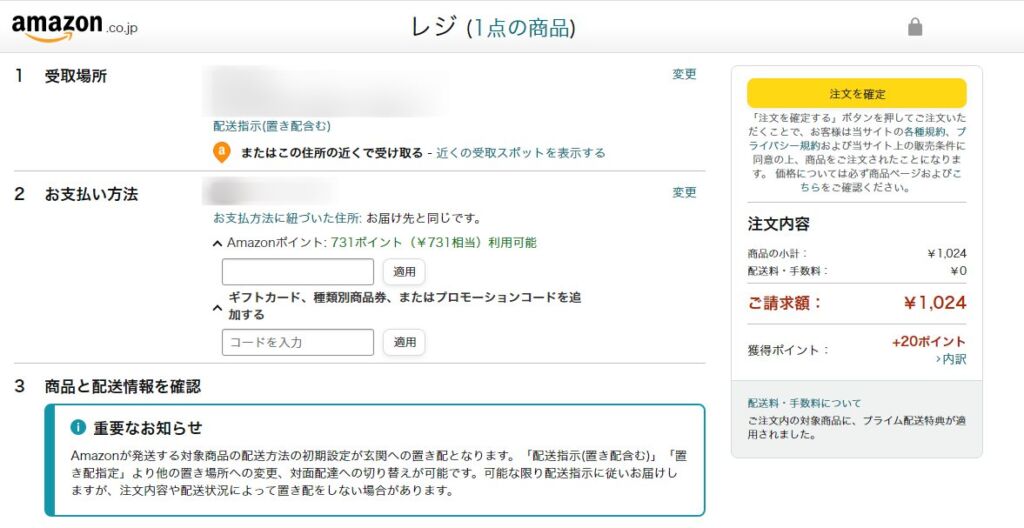Click the コードを入力 promo code field

(x=298, y=342)
